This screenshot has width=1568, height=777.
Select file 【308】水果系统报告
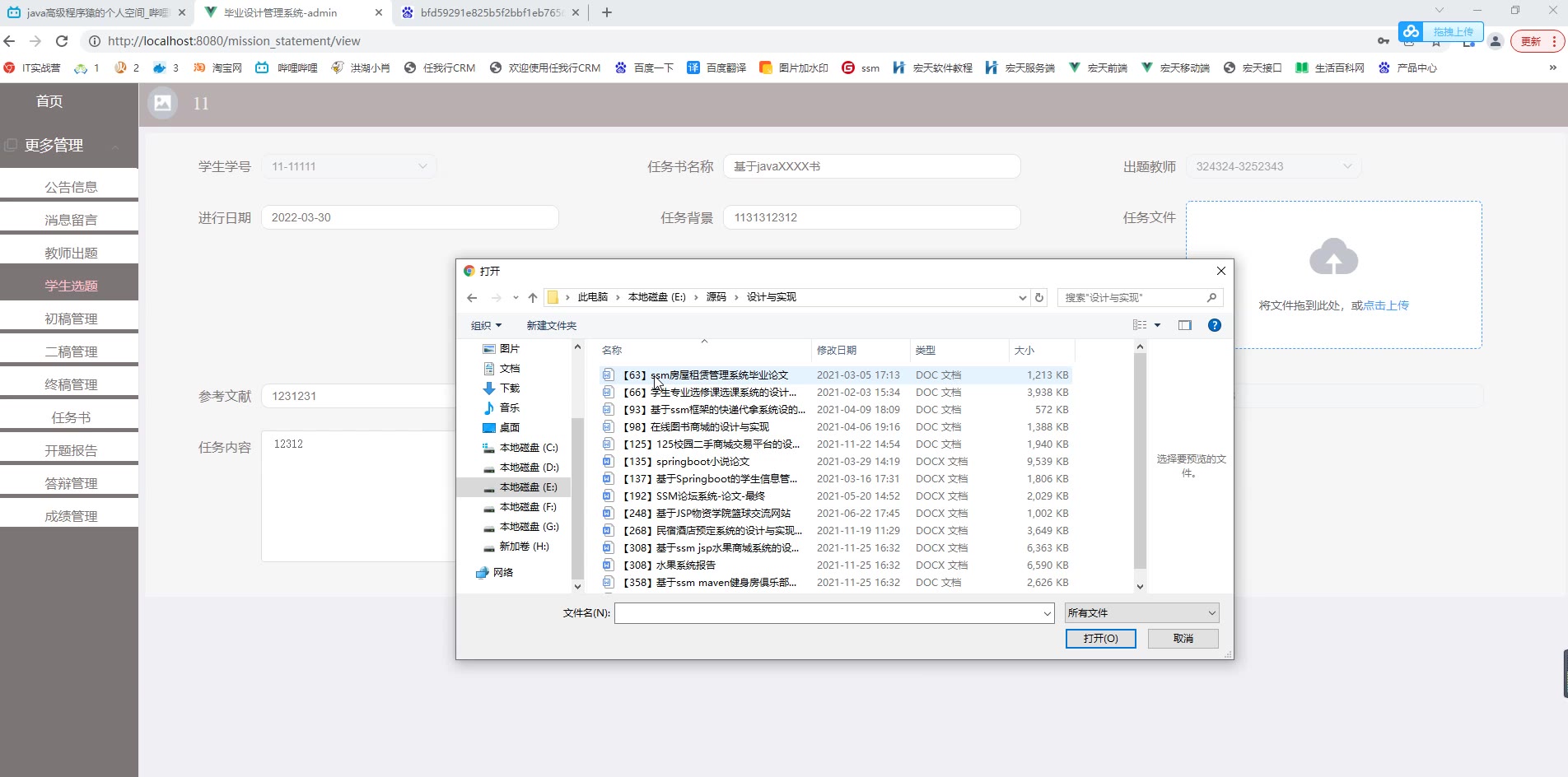pyautogui.click(x=835, y=565)
